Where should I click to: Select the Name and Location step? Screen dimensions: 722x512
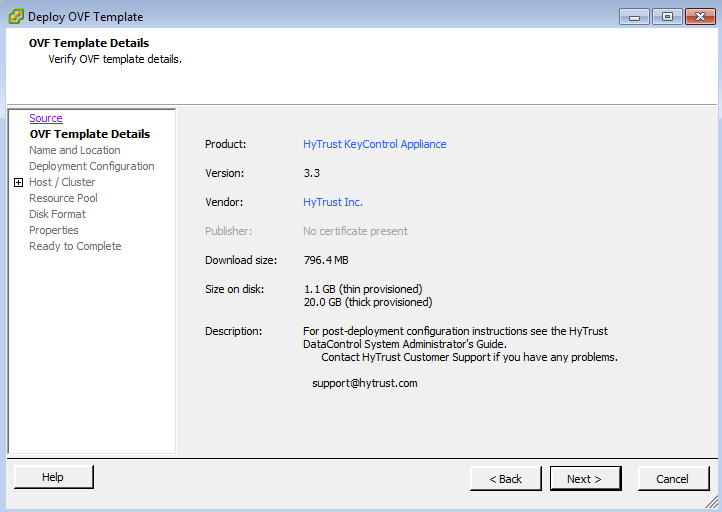click(x=75, y=150)
